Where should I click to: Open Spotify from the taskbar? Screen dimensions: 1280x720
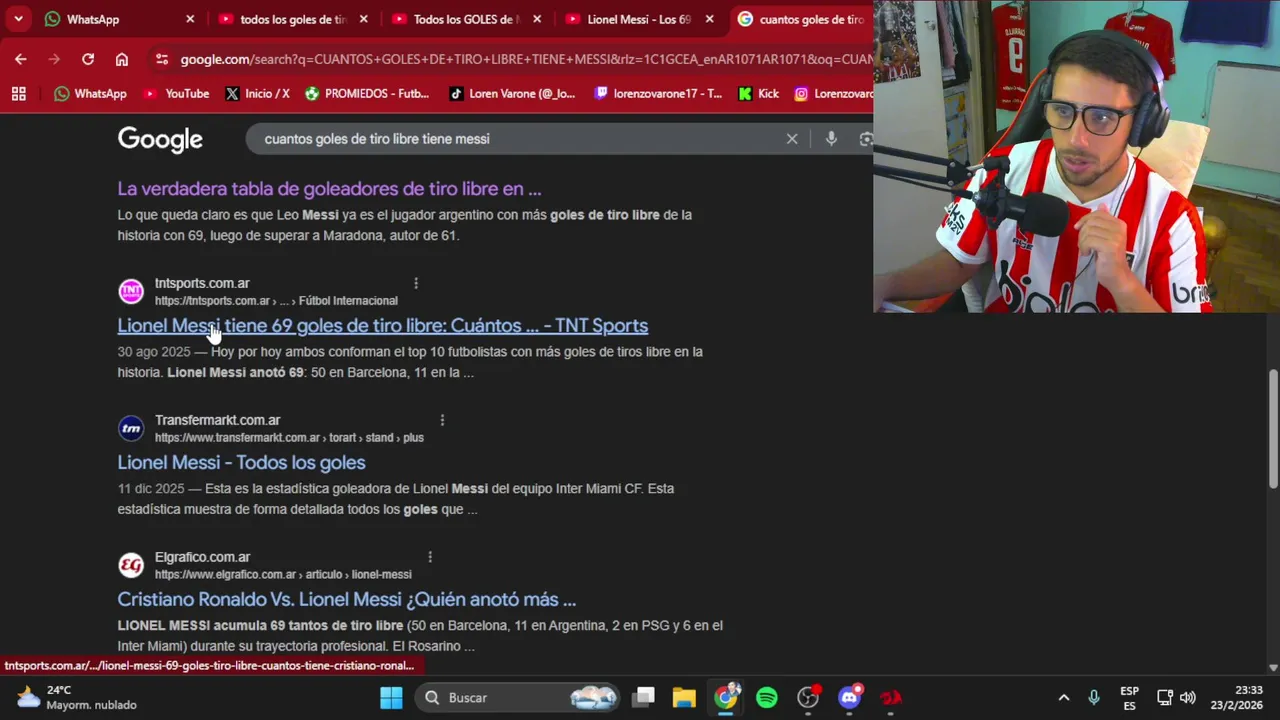point(767,697)
